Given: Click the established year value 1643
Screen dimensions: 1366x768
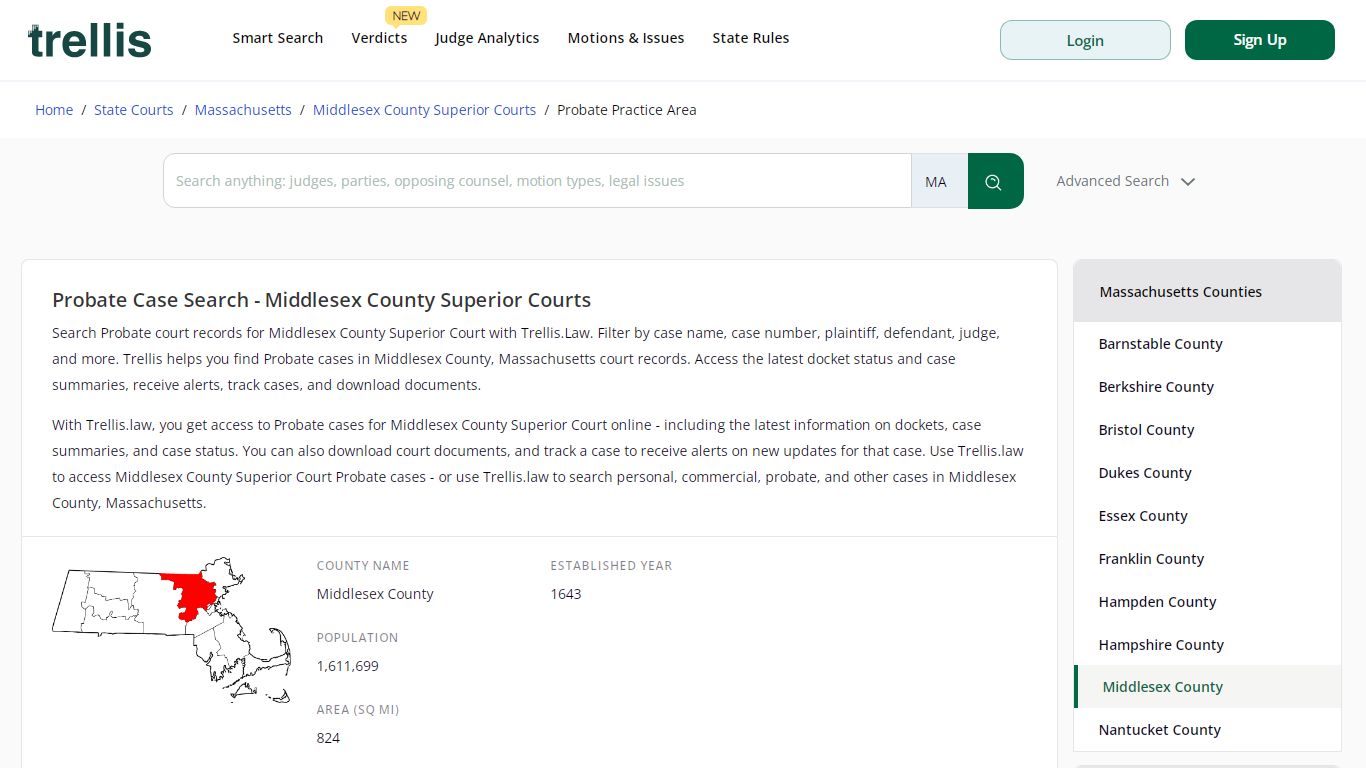Looking at the screenshot, I should pyautogui.click(x=565, y=594).
